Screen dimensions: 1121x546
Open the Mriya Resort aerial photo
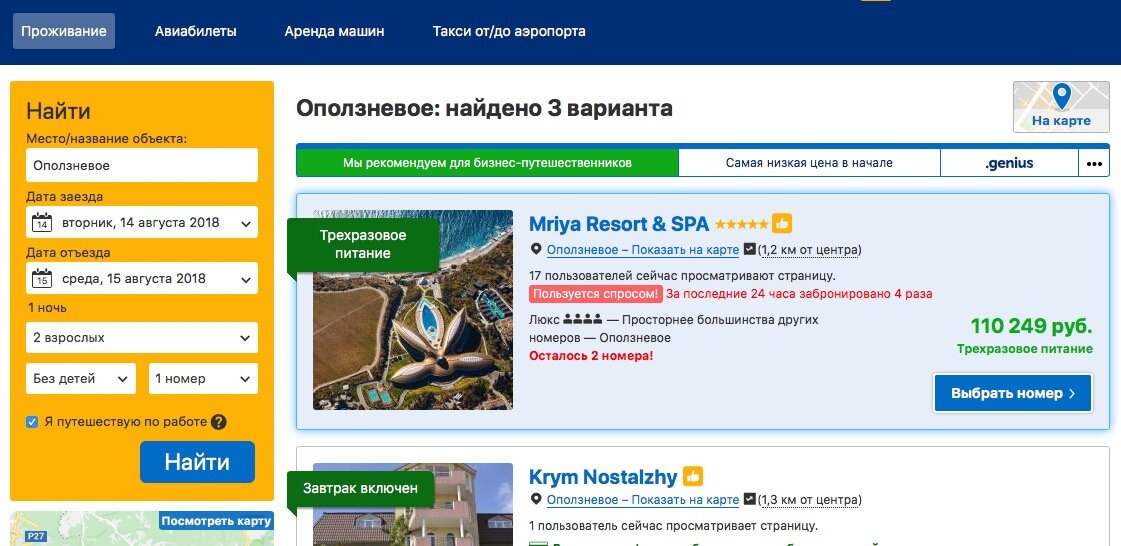click(413, 309)
